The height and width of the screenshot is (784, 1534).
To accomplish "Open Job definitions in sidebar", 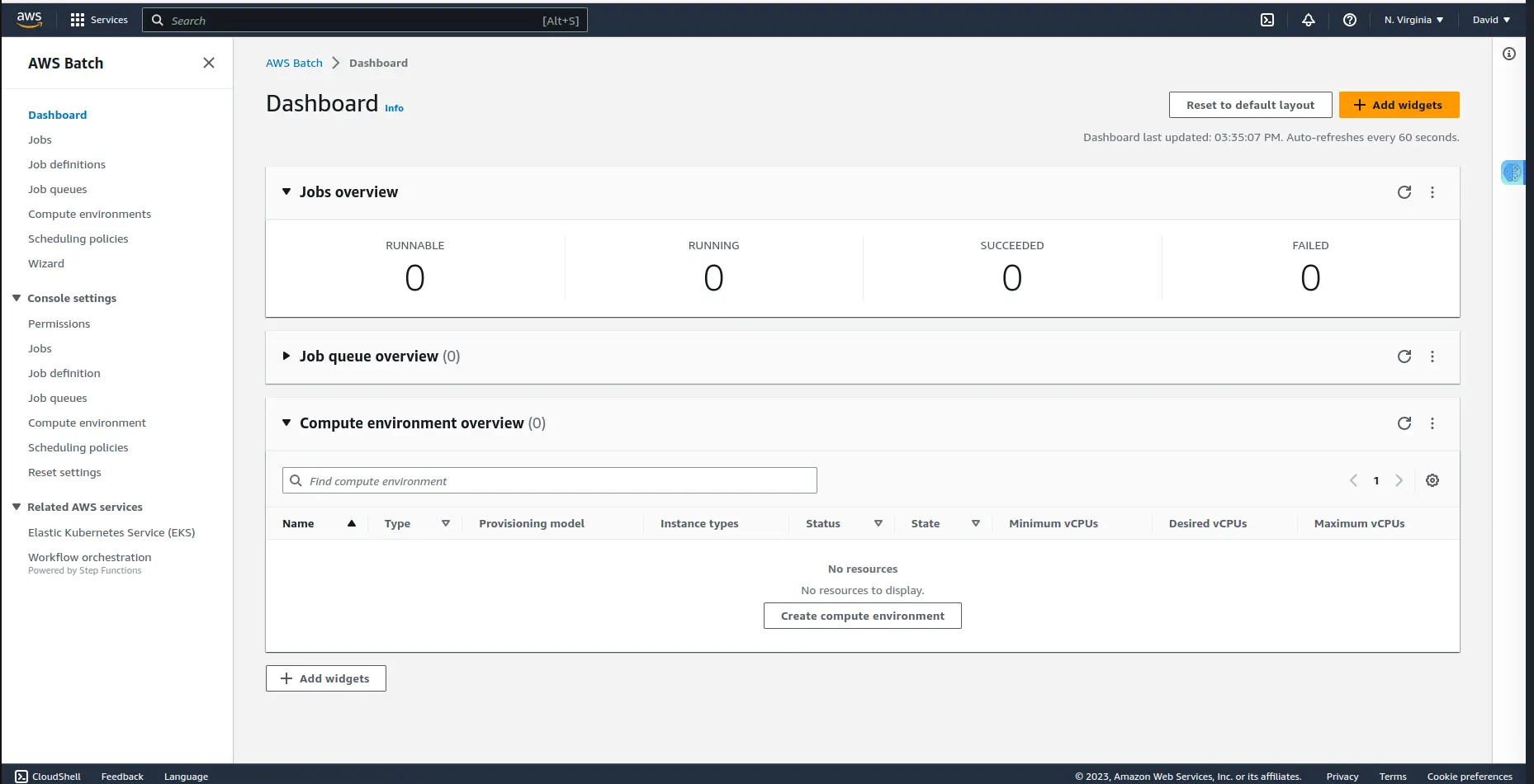I will (x=67, y=164).
